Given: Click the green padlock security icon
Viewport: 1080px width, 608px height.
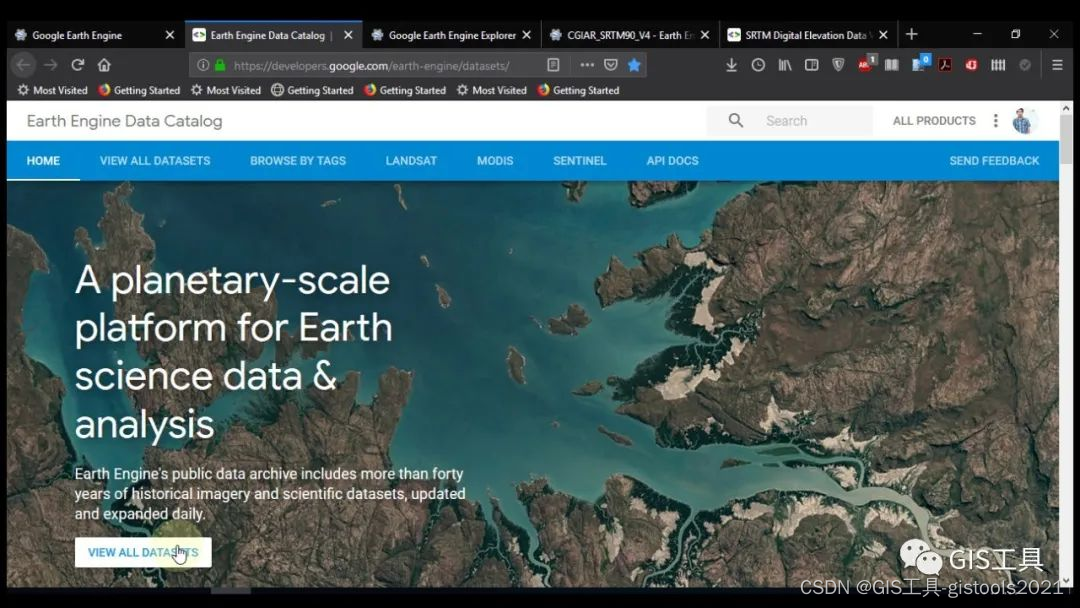Looking at the screenshot, I should [220, 65].
